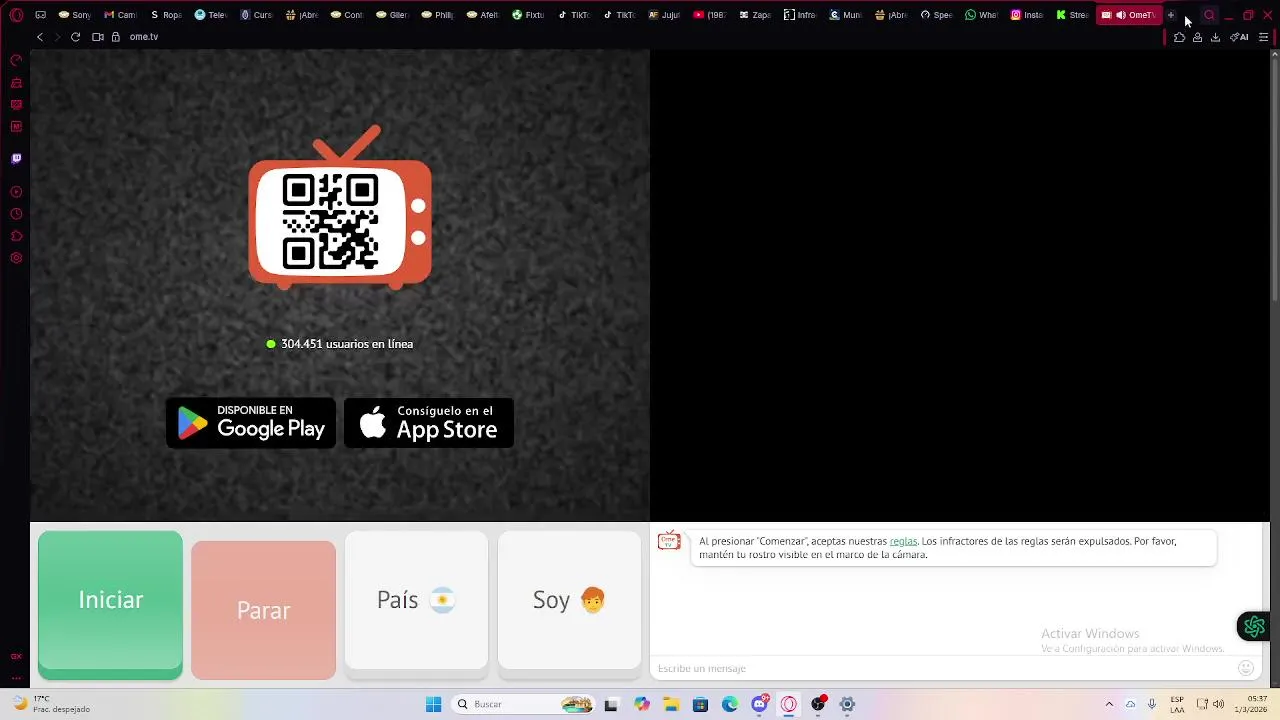1280x720 pixels.
Task: Click the QR code TV logo
Action: click(340, 208)
